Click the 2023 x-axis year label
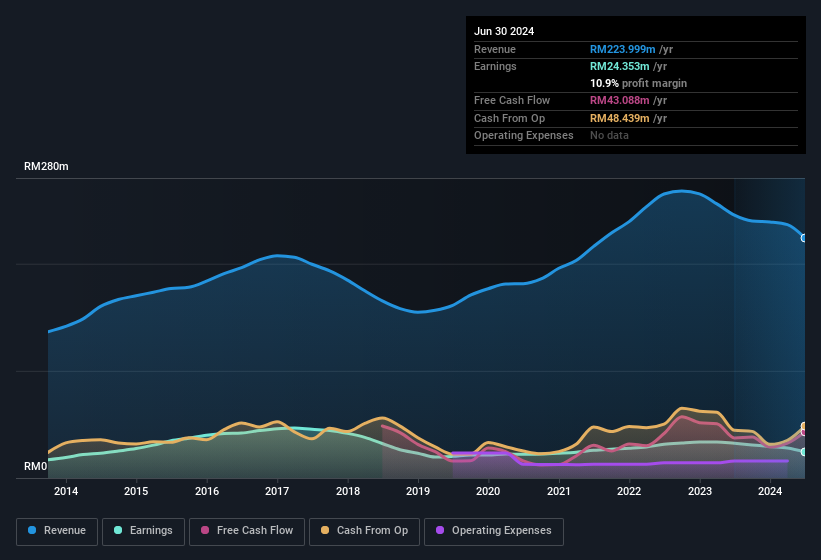Screen dimensions: 821x560 click(700, 491)
